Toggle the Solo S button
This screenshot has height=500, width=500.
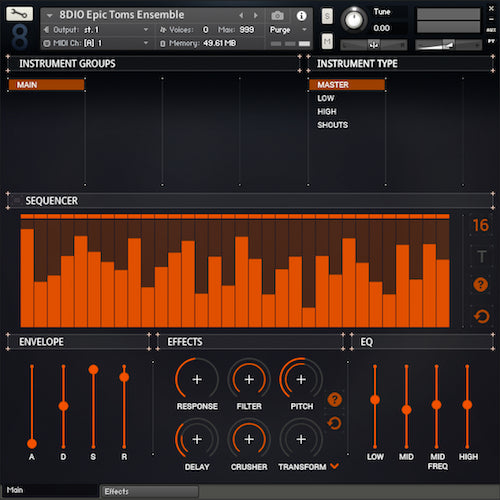pyautogui.click(x=327, y=16)
